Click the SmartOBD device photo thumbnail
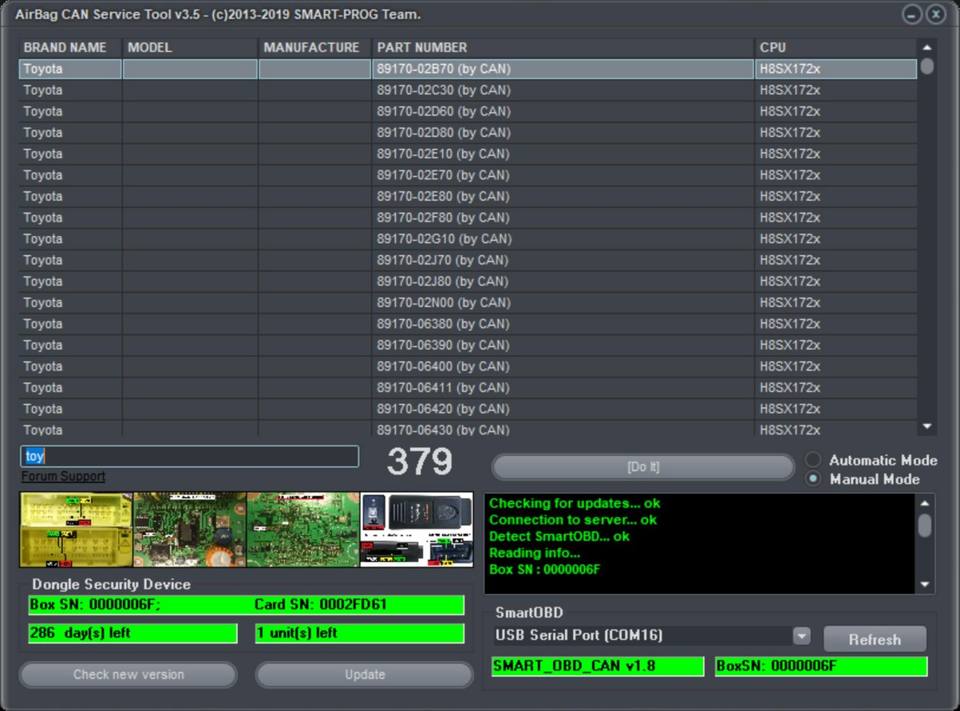 click(x=416, y=529)
